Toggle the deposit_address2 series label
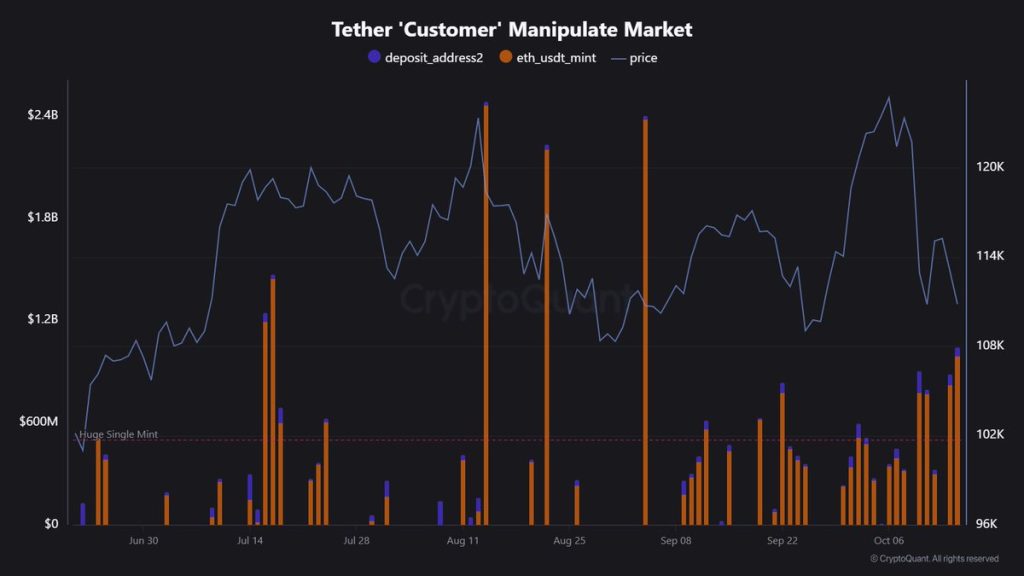Image resolution: width=1024 pixels, height=576 pixels. [x=433, y=58]
